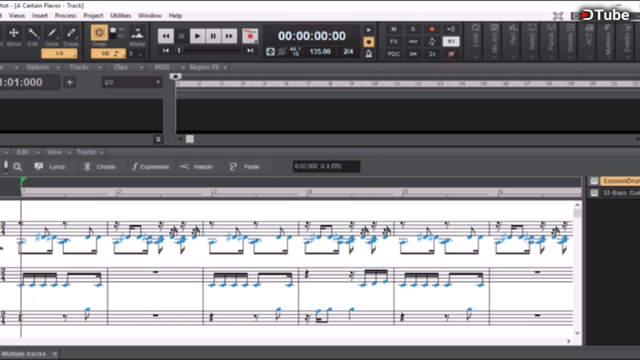Image resolution: width=640 pixels, height=360 pixels.
Task: Open Track view Tracks dropdown
Action: 85,67
